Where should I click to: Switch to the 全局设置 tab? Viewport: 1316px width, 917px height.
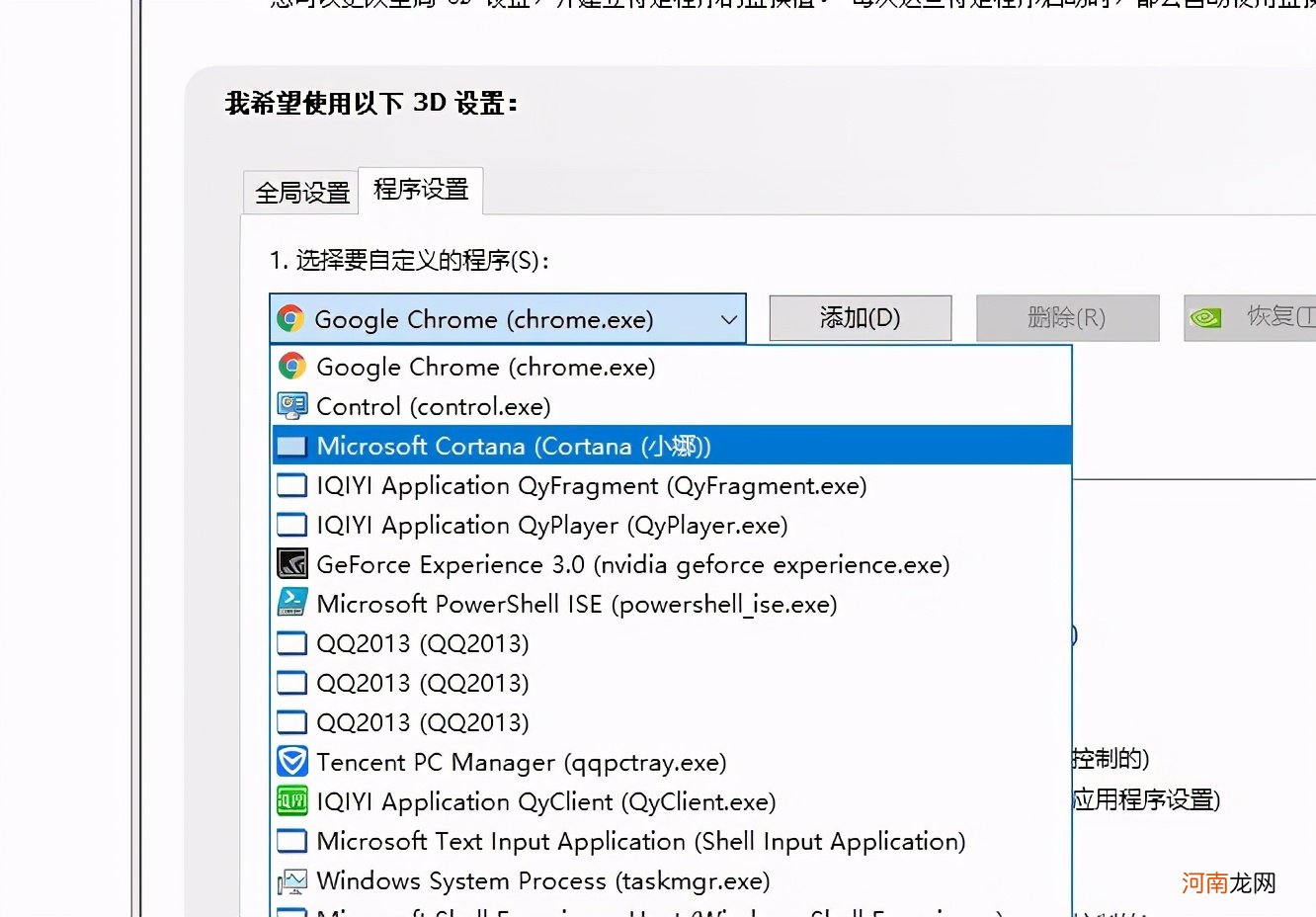(302, 193)
